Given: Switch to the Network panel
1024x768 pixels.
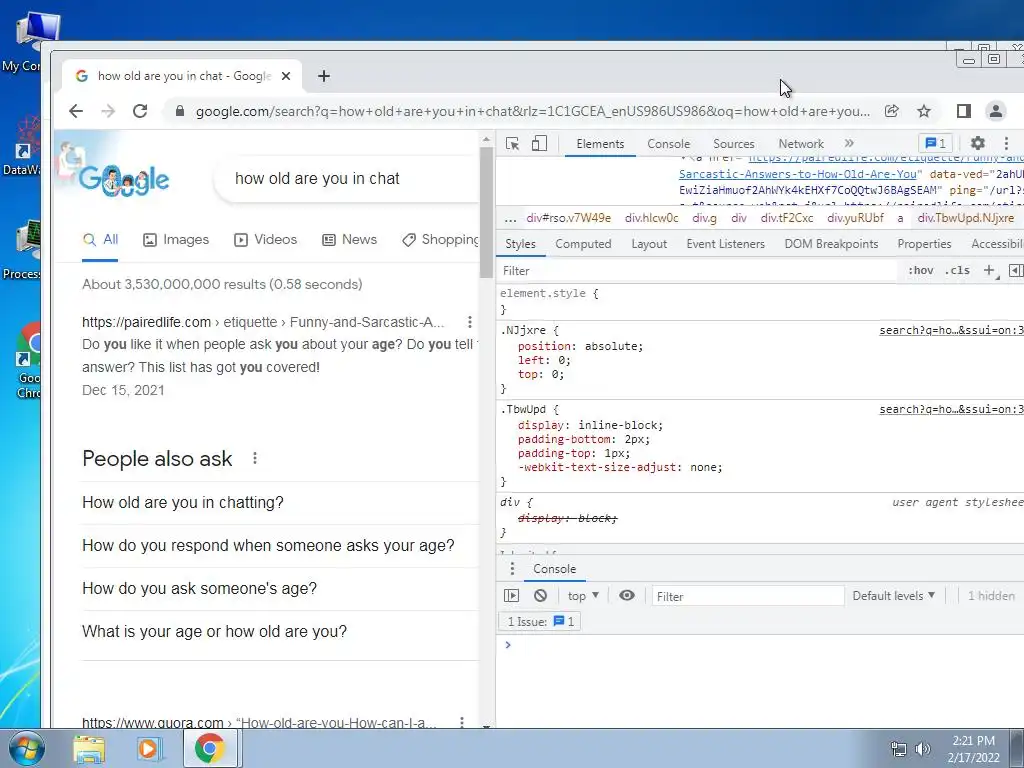Looking at the screenshot, I should 801,144.
